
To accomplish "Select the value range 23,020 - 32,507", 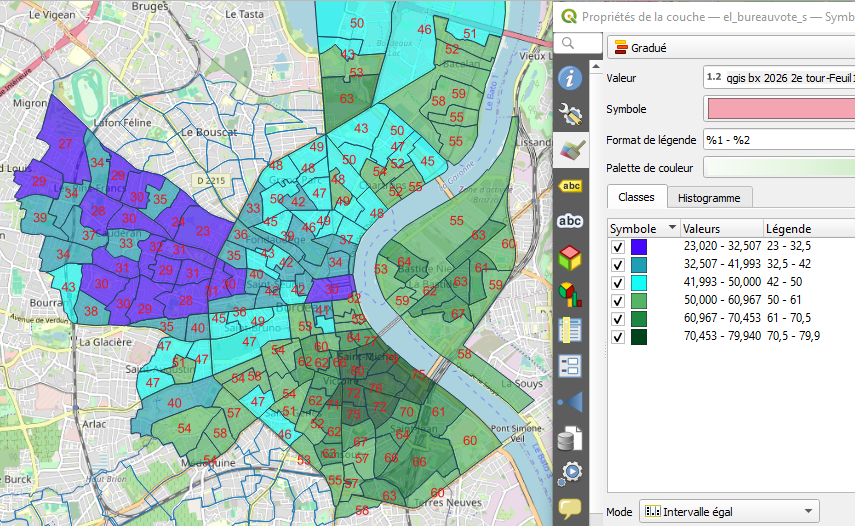I will pos(722,246).
